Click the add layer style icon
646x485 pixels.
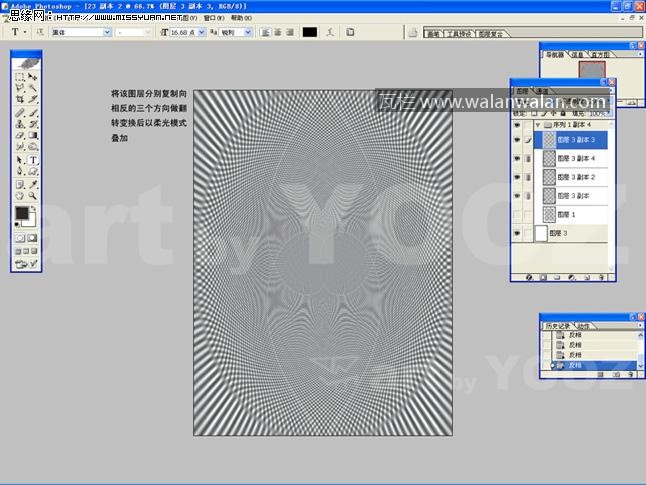(528, 277)
